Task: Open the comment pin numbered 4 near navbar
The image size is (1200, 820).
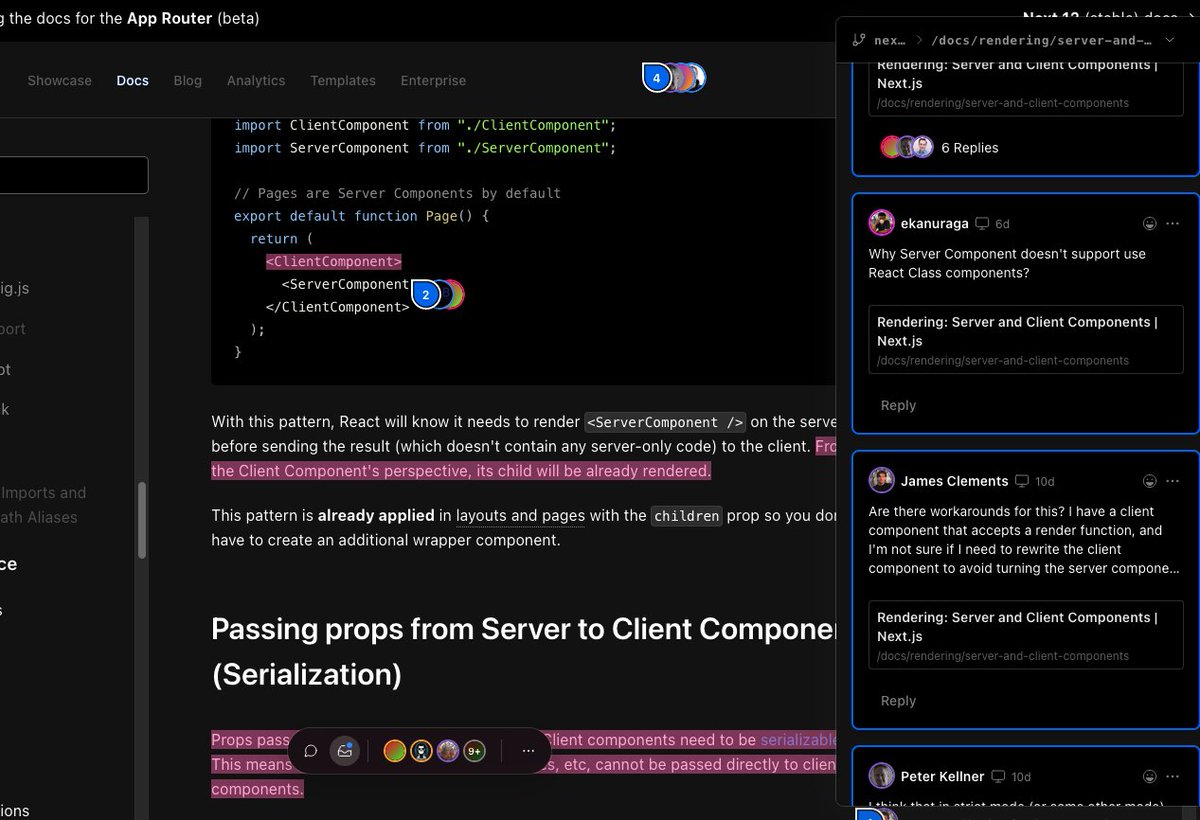Action: 656,77
